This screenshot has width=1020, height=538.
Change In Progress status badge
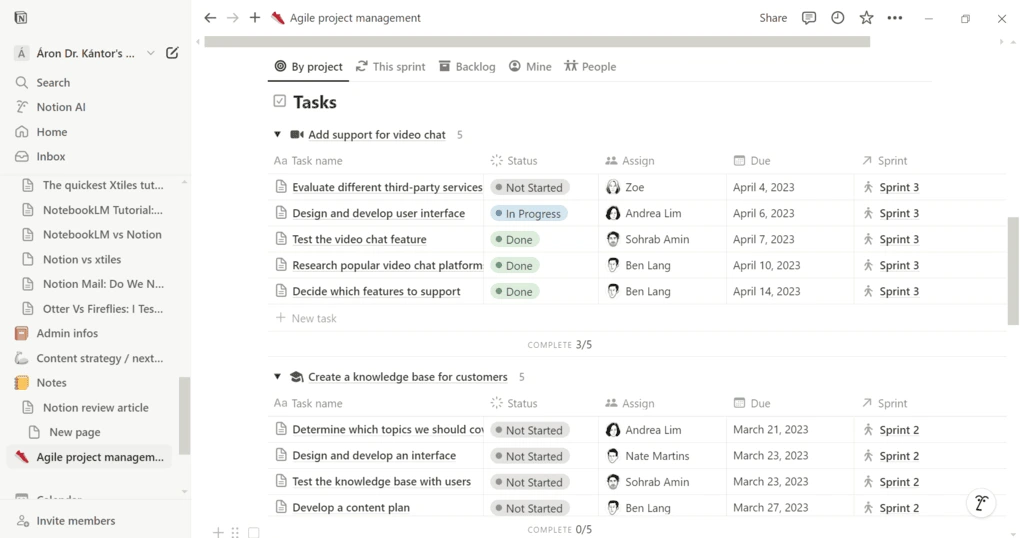pyautogui.click(x=528, y=213)
